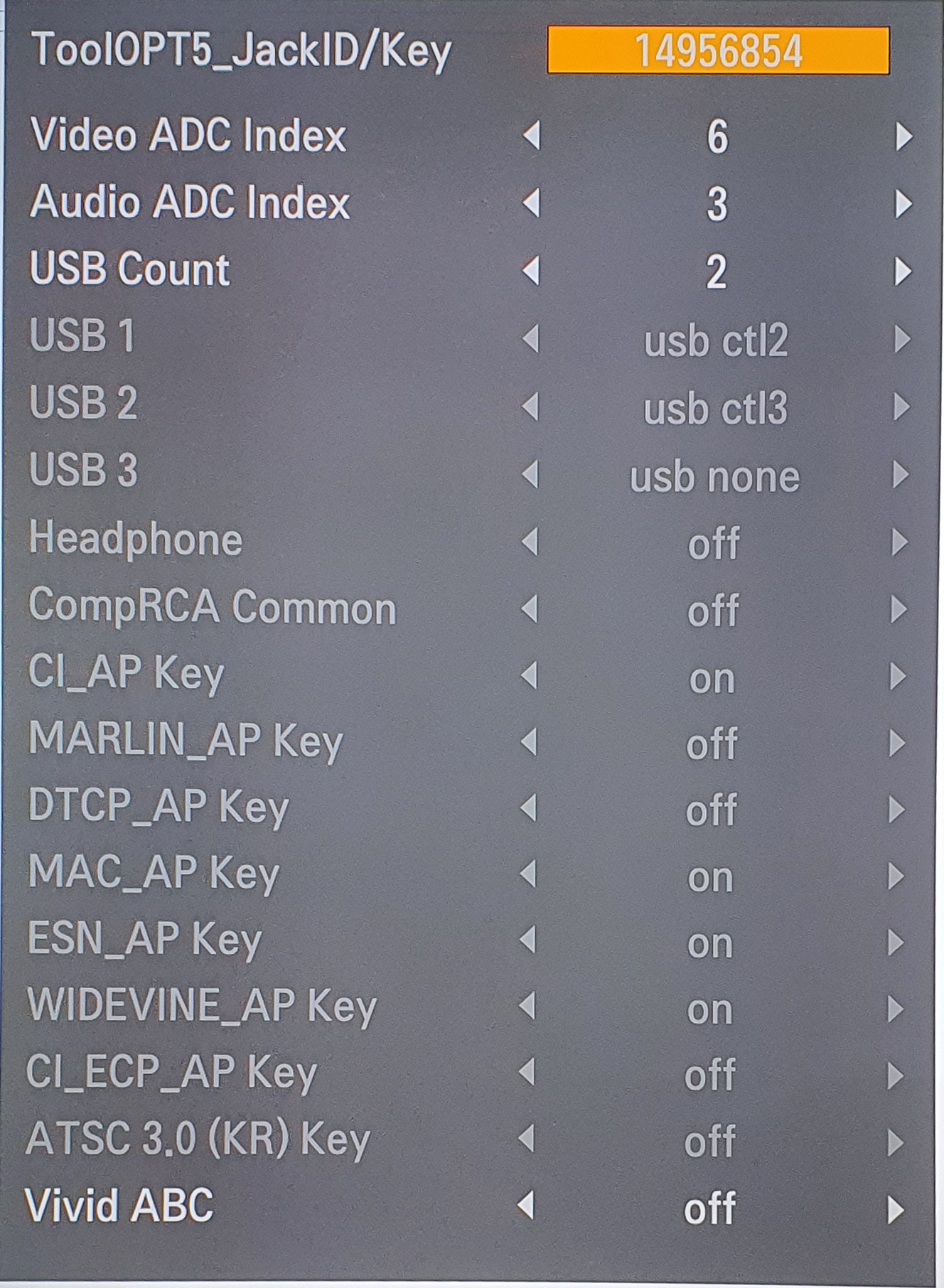Select ToolOPT5_JackID/Key label
The width and height of the screenshot is (944, 1288).
point(242,51)
